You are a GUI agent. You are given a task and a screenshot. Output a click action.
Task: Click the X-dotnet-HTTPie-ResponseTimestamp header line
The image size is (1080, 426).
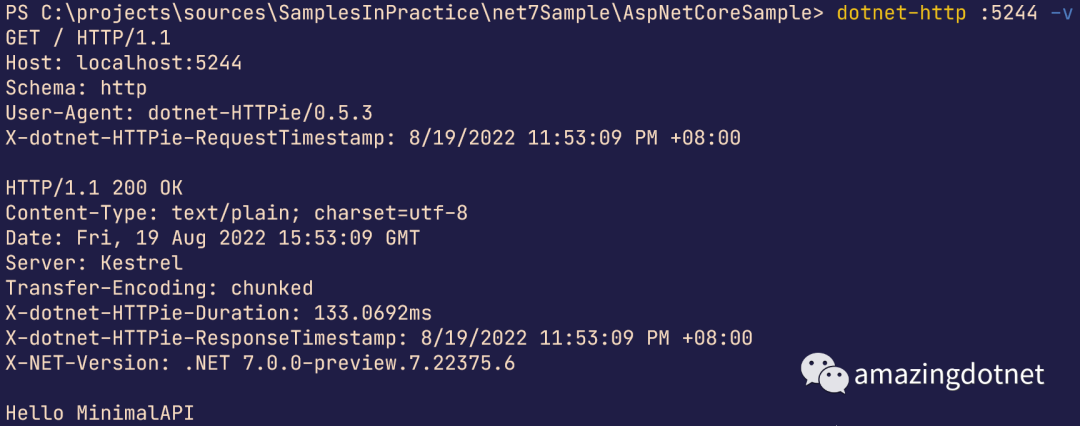coord(378,338)
